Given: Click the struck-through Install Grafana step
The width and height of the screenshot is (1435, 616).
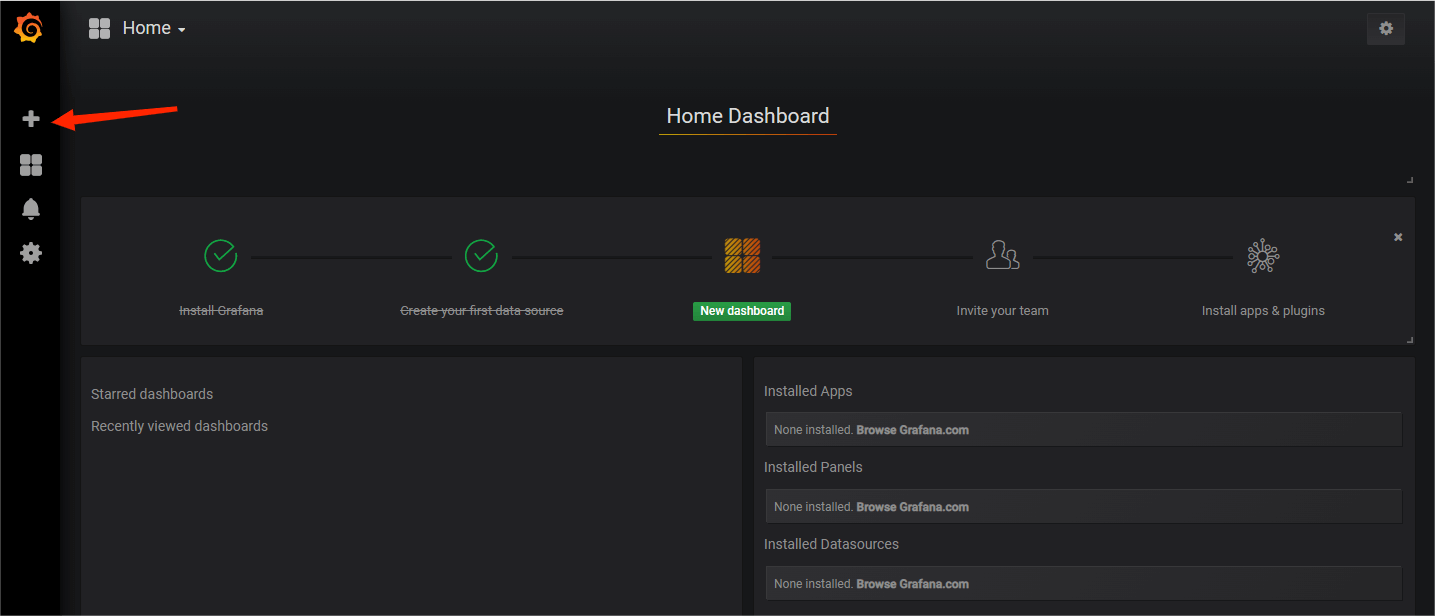Looking at the screenshot, I should click(x=221, y=311).
